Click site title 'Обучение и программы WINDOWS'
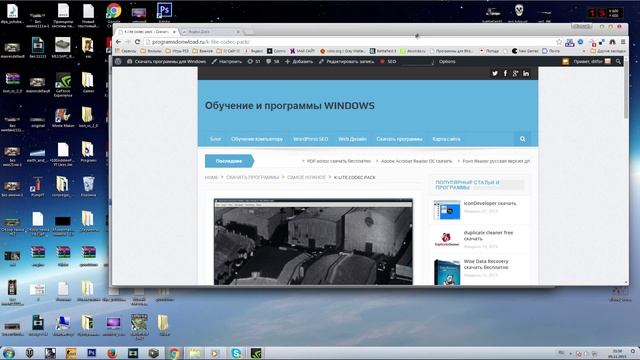The image size is (640, 360). tap(290, 106)
